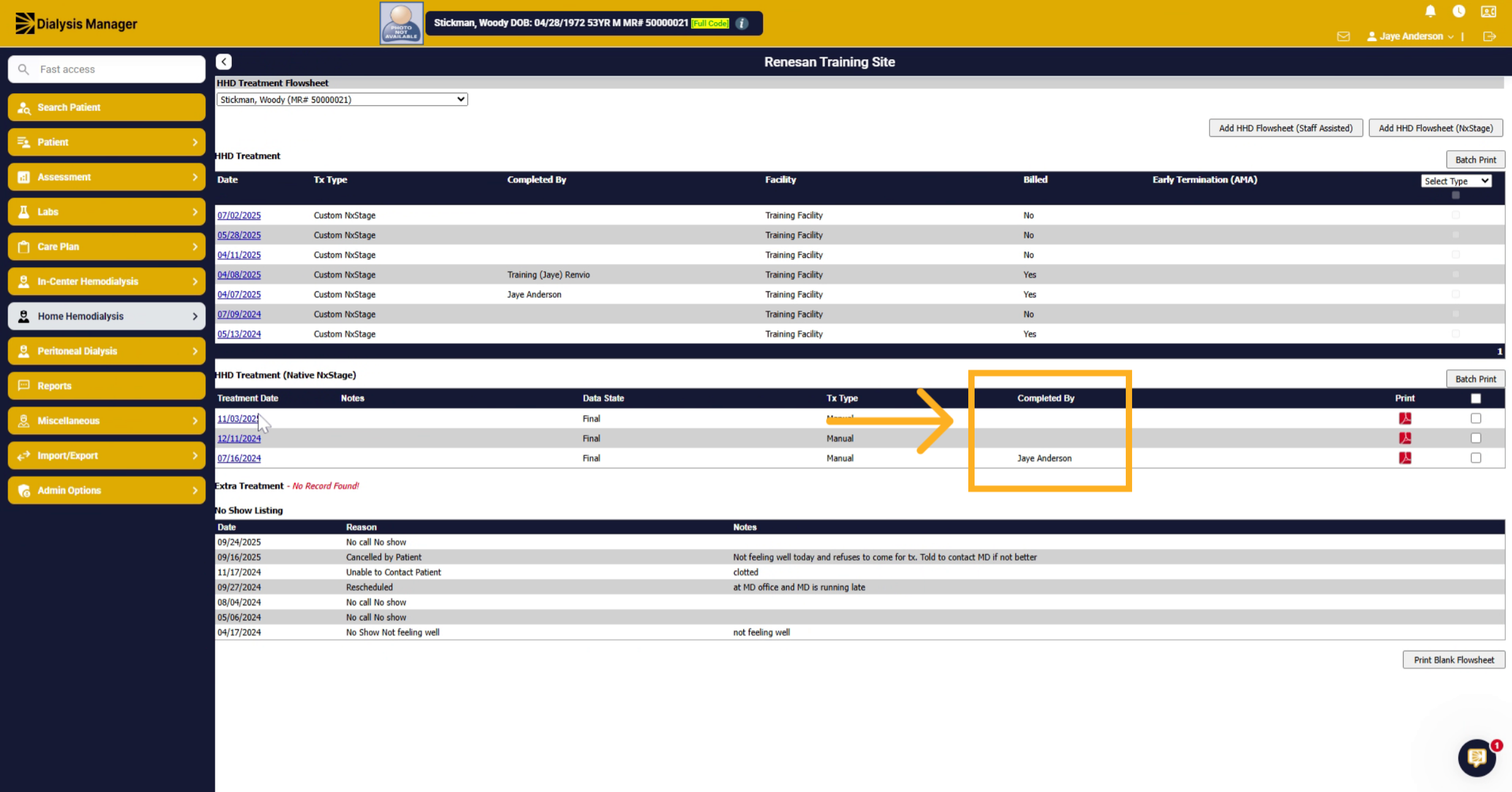
Task: Open PDF for 12/11/2024 treatment
Action: pyautogui.click(x=1405, y=438)
